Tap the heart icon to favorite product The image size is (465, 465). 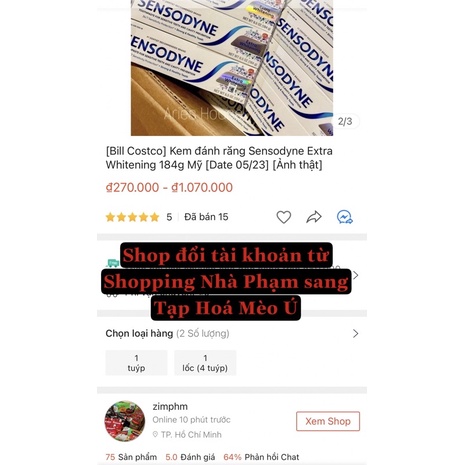[284, 217]
